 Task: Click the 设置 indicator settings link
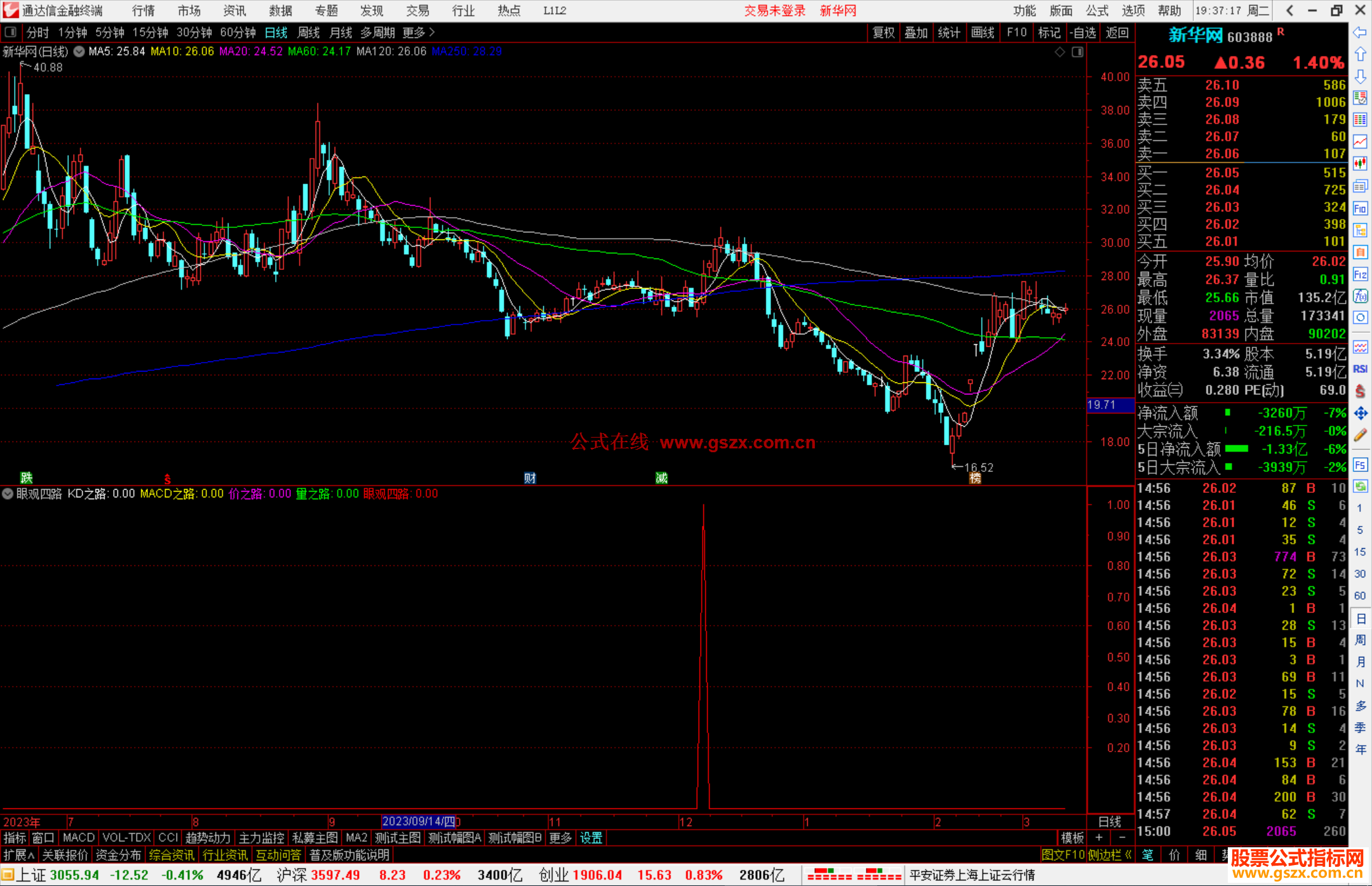(591, 838)
